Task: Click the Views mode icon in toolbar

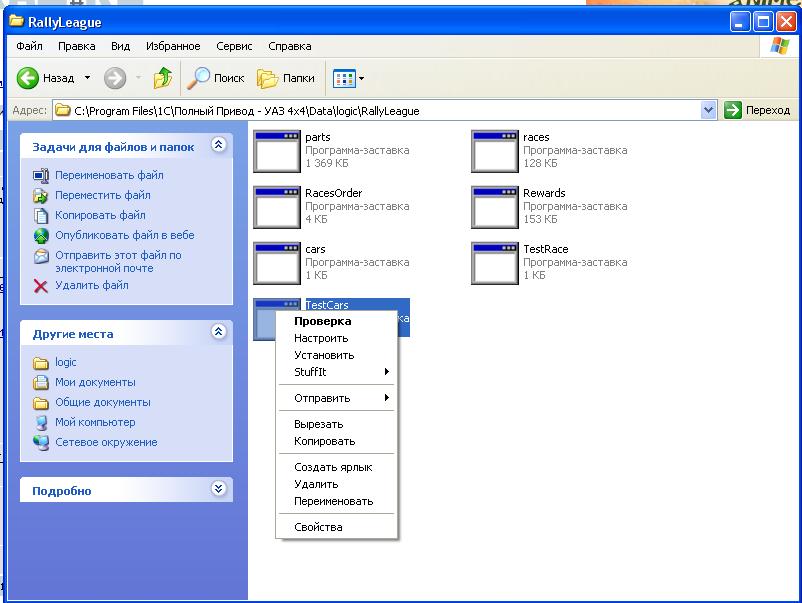Action: pos(344,79)
